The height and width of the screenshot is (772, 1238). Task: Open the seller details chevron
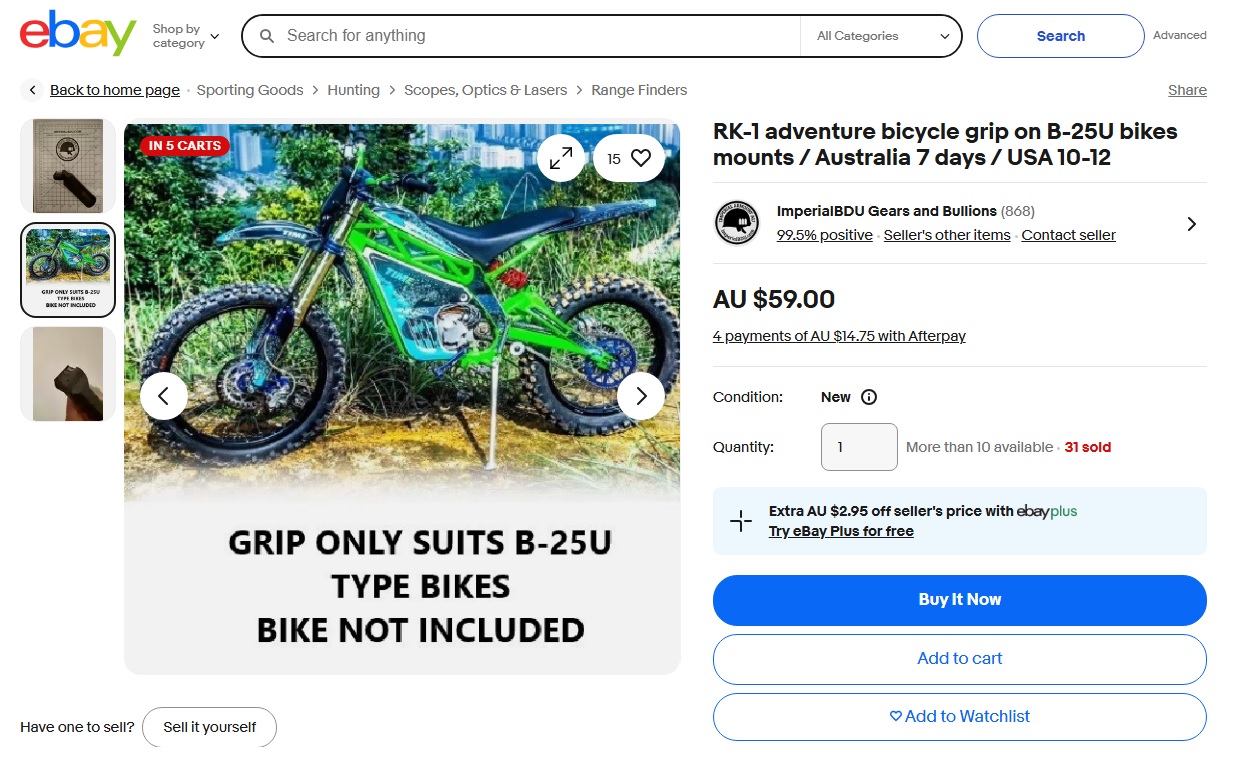(1191, 224)
